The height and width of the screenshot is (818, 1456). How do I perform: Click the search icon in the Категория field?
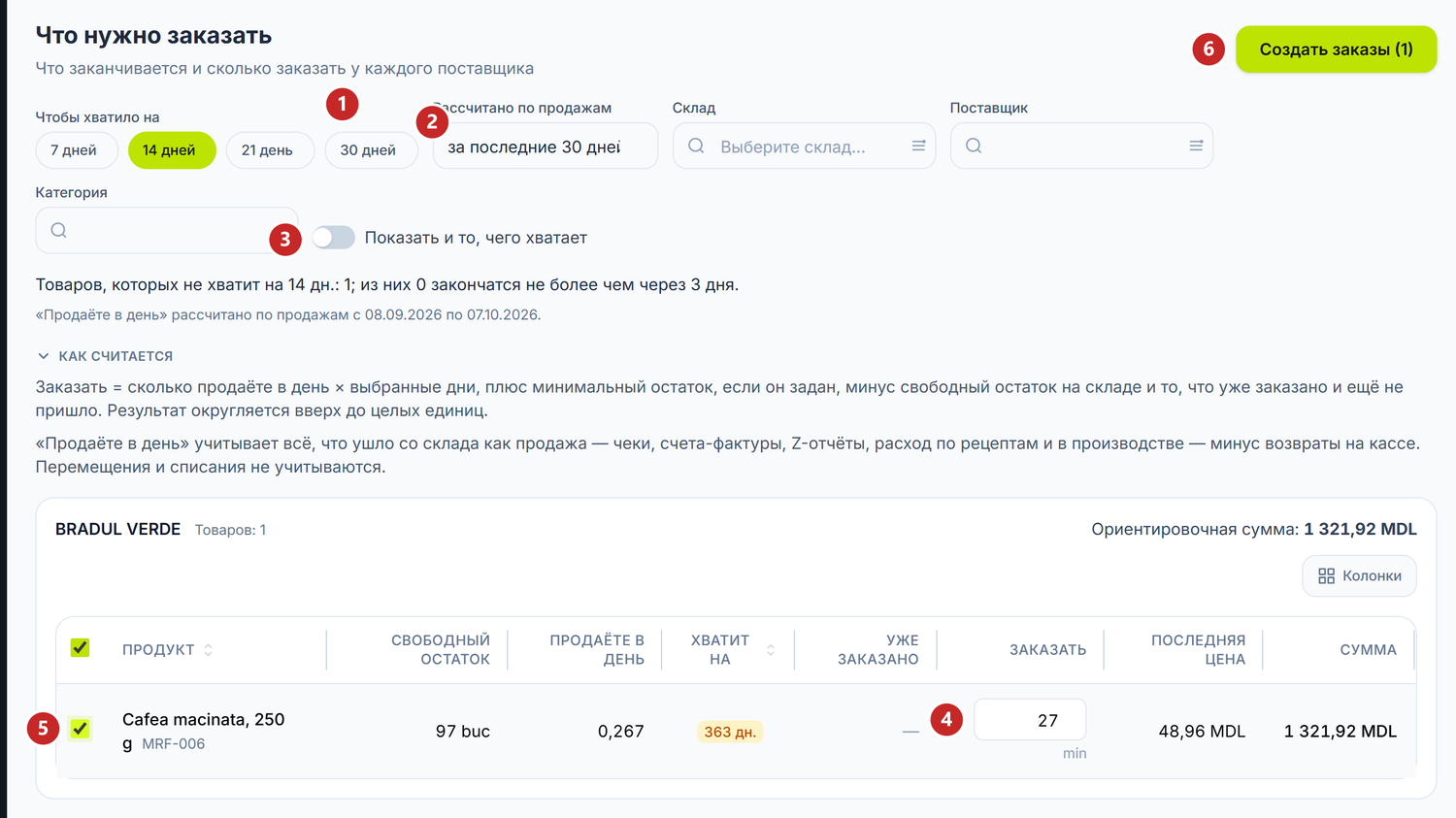pos(59,230)
